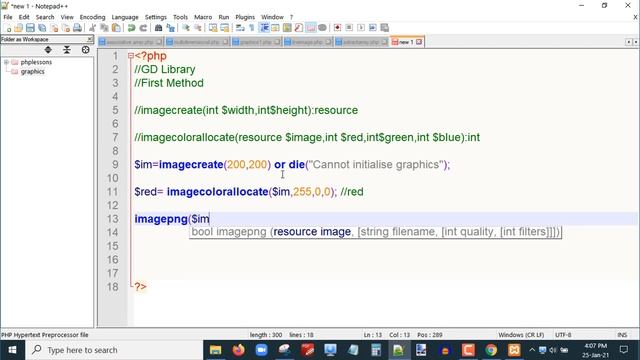Unfold all folders in workspace panel
Image resolution: width=640 pixels, height=360 pixels.
pos(48,50)
